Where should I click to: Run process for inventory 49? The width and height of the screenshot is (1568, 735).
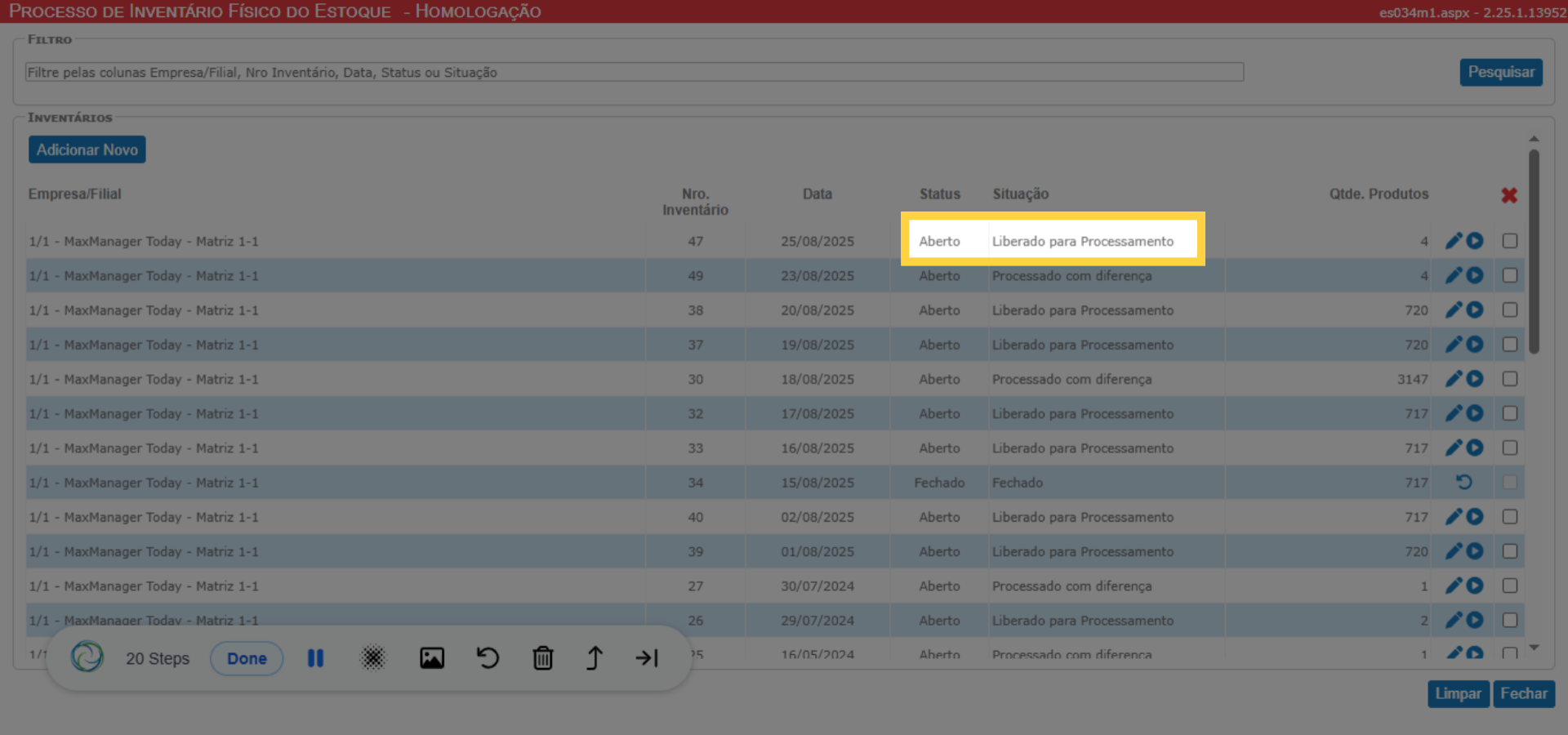click(x=1475, y=275)
